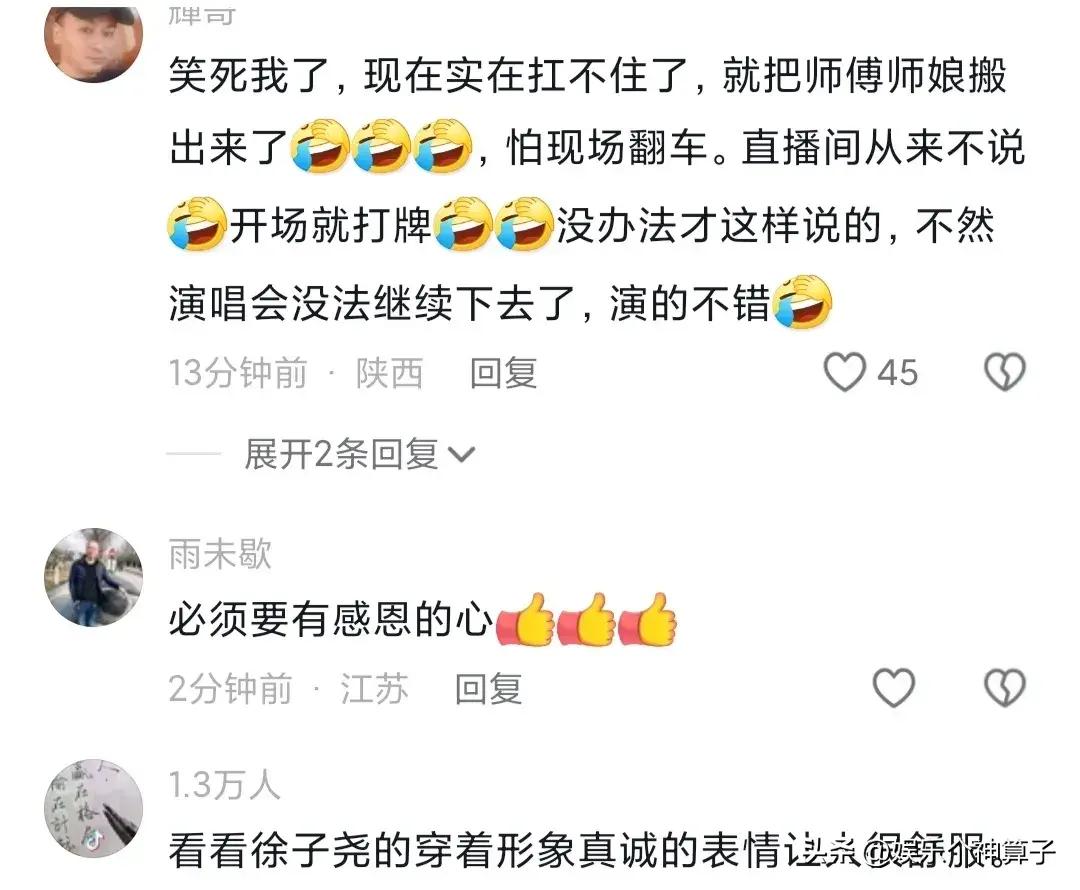
Task: Like the comment with 45 likes
Action: [x=844, y=372]
